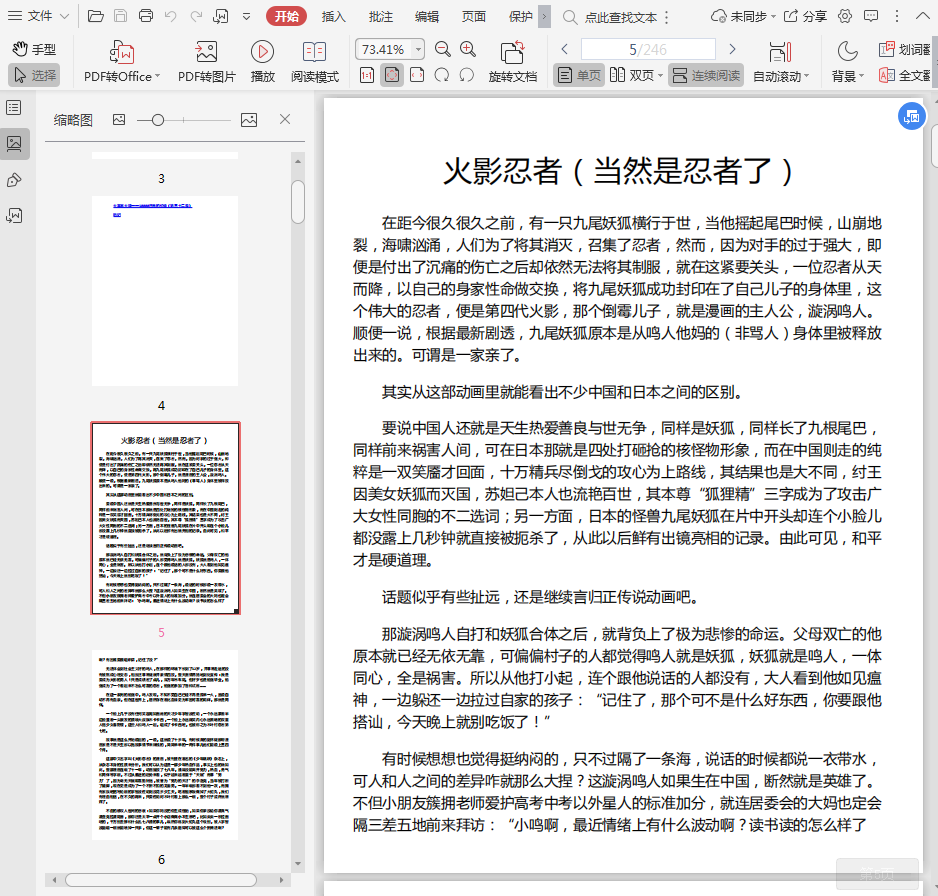938x896 pixels.
Task: Adjust the thumbnail size slider
Action: (157, 120)
